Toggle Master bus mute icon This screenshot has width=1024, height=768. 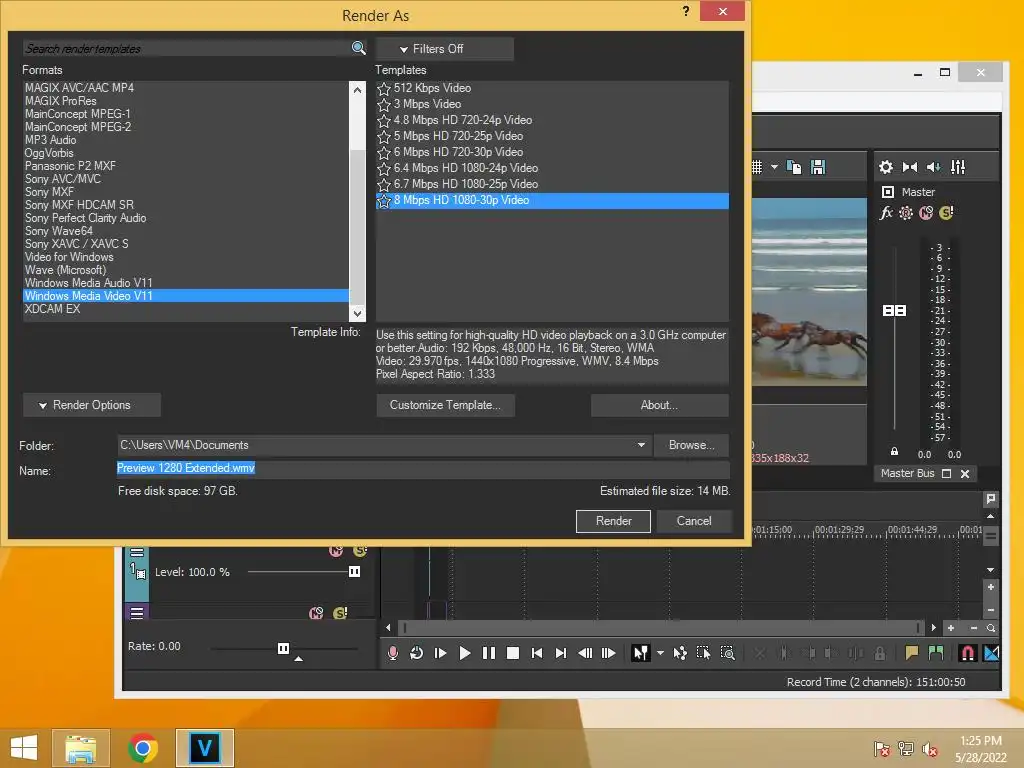click(x=926, y=213)
